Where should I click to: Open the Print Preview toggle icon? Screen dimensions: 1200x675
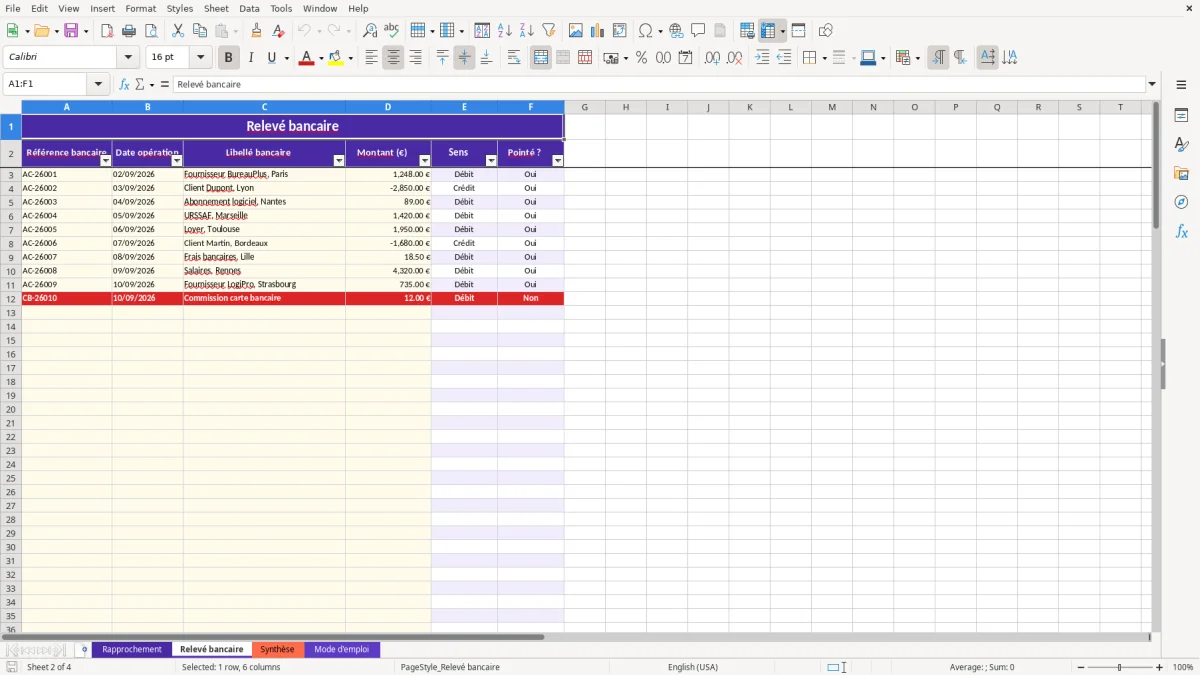pyautogui.click(x=151, y=31)
